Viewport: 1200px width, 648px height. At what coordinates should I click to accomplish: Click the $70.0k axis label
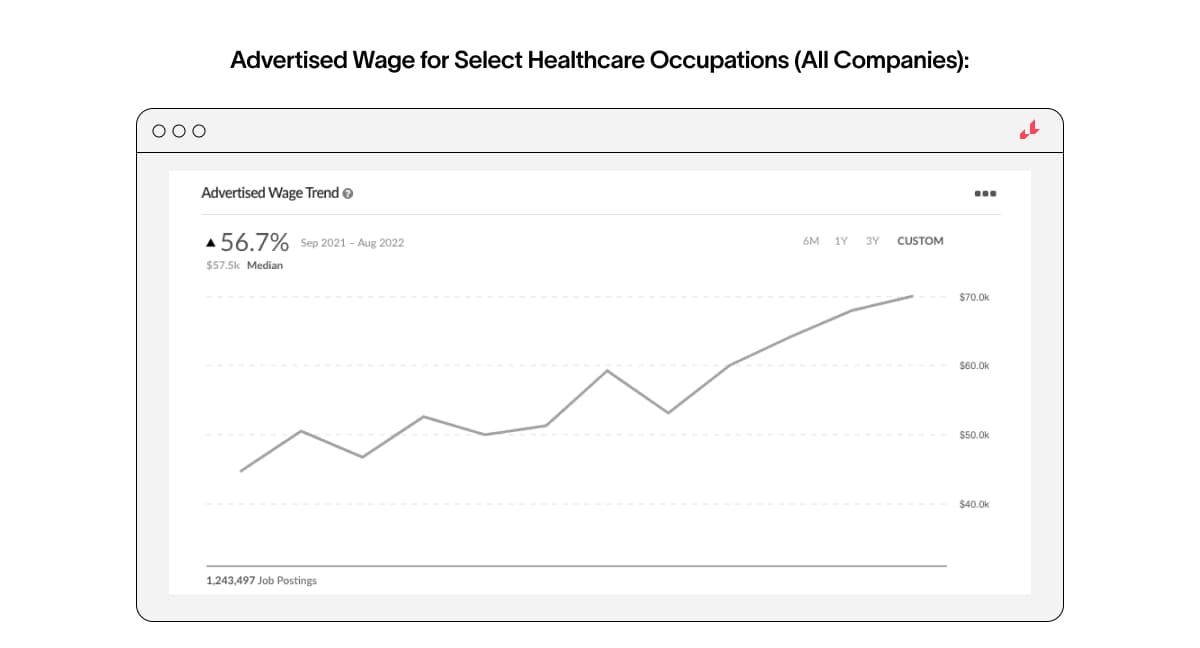[x=973, y=297]
